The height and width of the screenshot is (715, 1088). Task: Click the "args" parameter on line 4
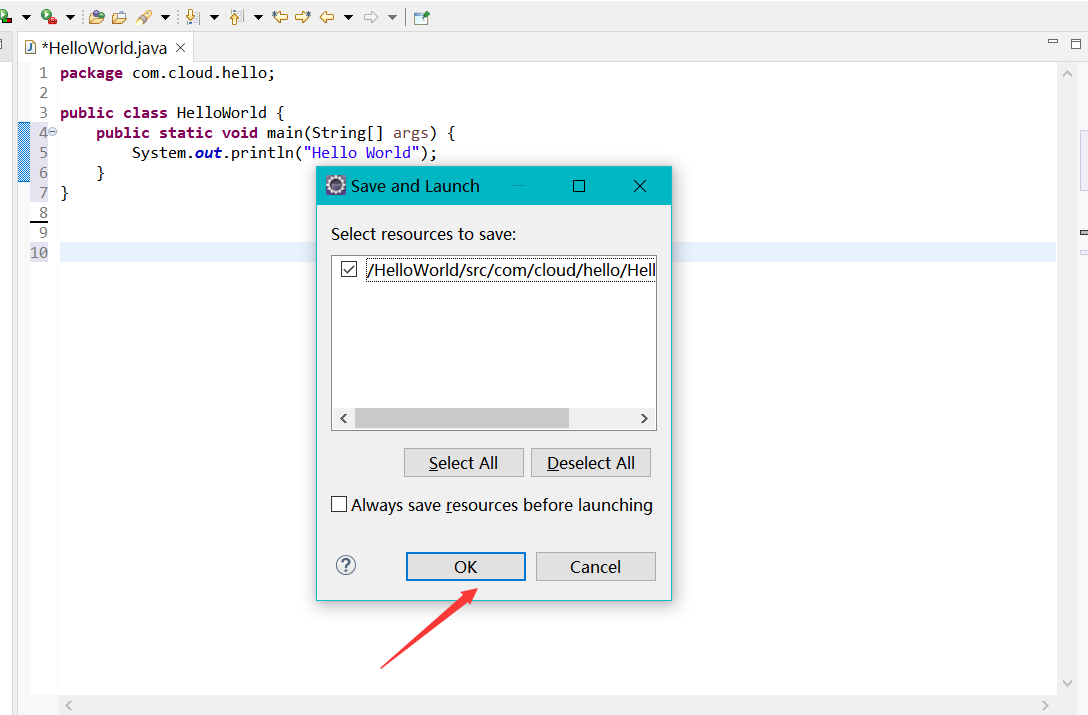coord(411,133)
